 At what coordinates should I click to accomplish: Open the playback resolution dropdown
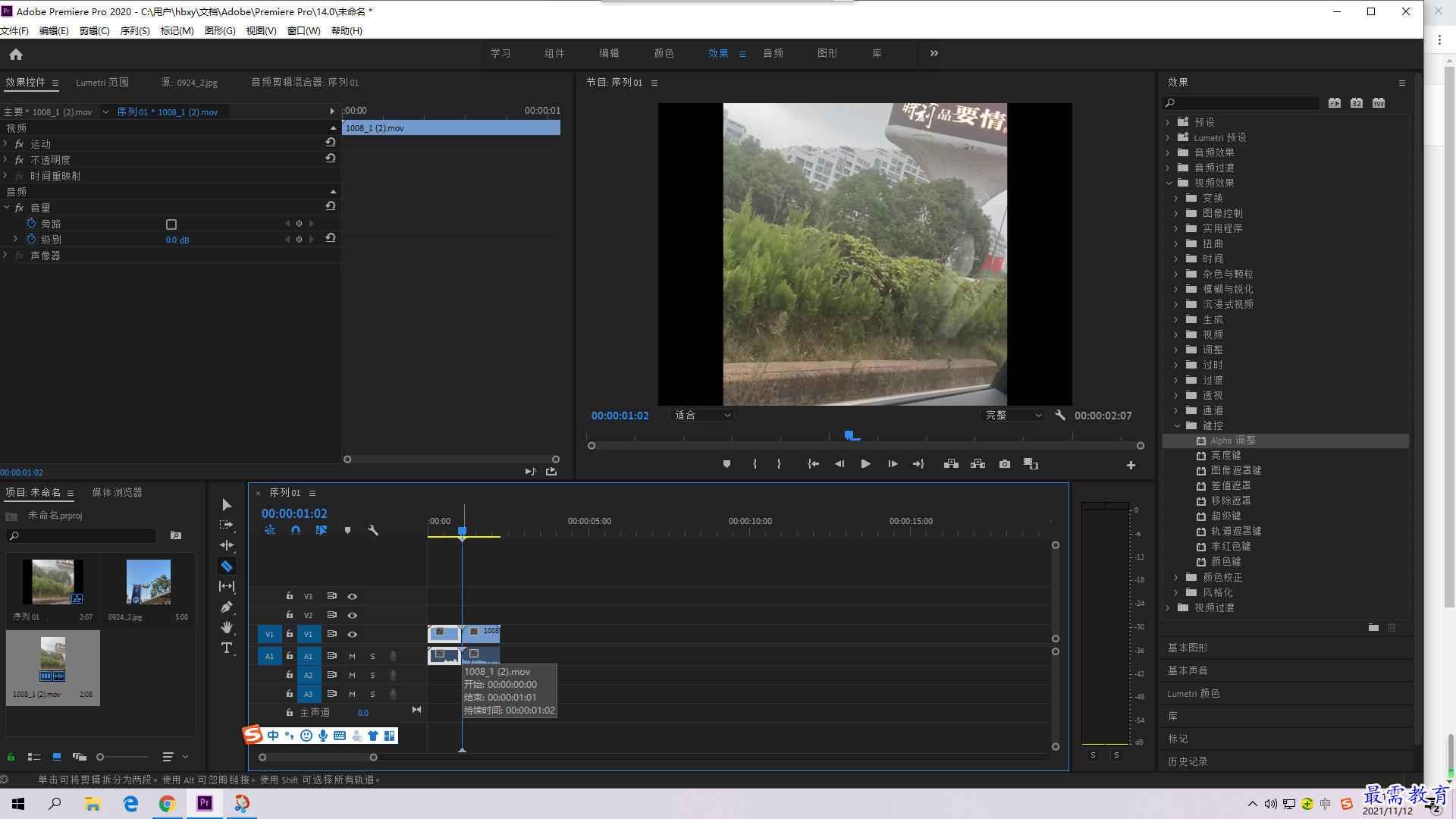[x=1013, y=416]
